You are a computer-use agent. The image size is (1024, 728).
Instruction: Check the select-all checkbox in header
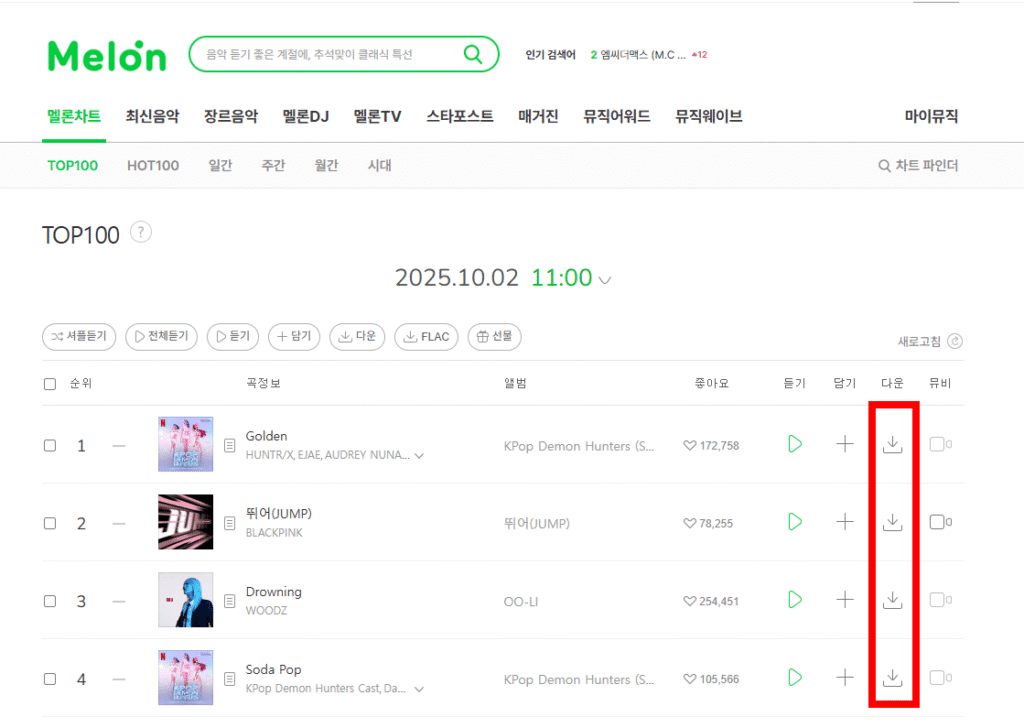(x=50, y=384)
